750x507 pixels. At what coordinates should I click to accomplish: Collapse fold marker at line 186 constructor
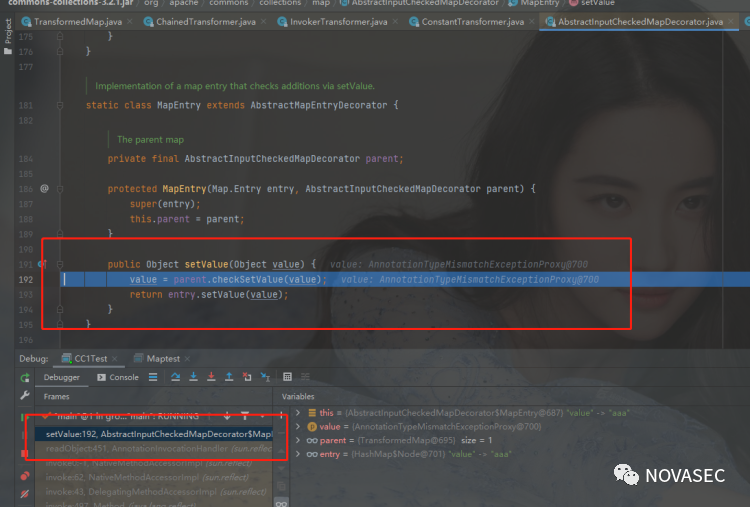click(60, 189)
